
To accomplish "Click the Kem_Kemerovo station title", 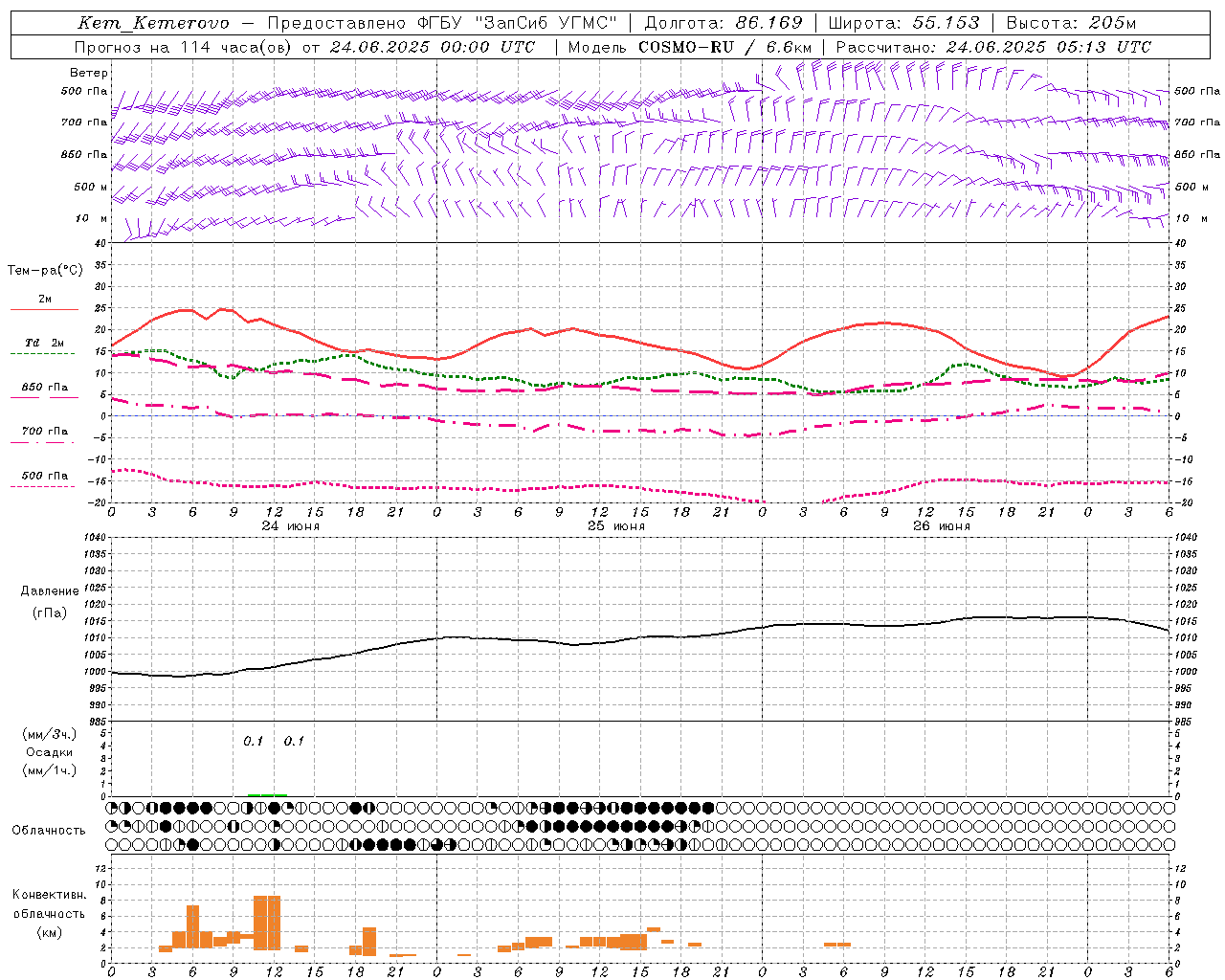I will [154, 23].
